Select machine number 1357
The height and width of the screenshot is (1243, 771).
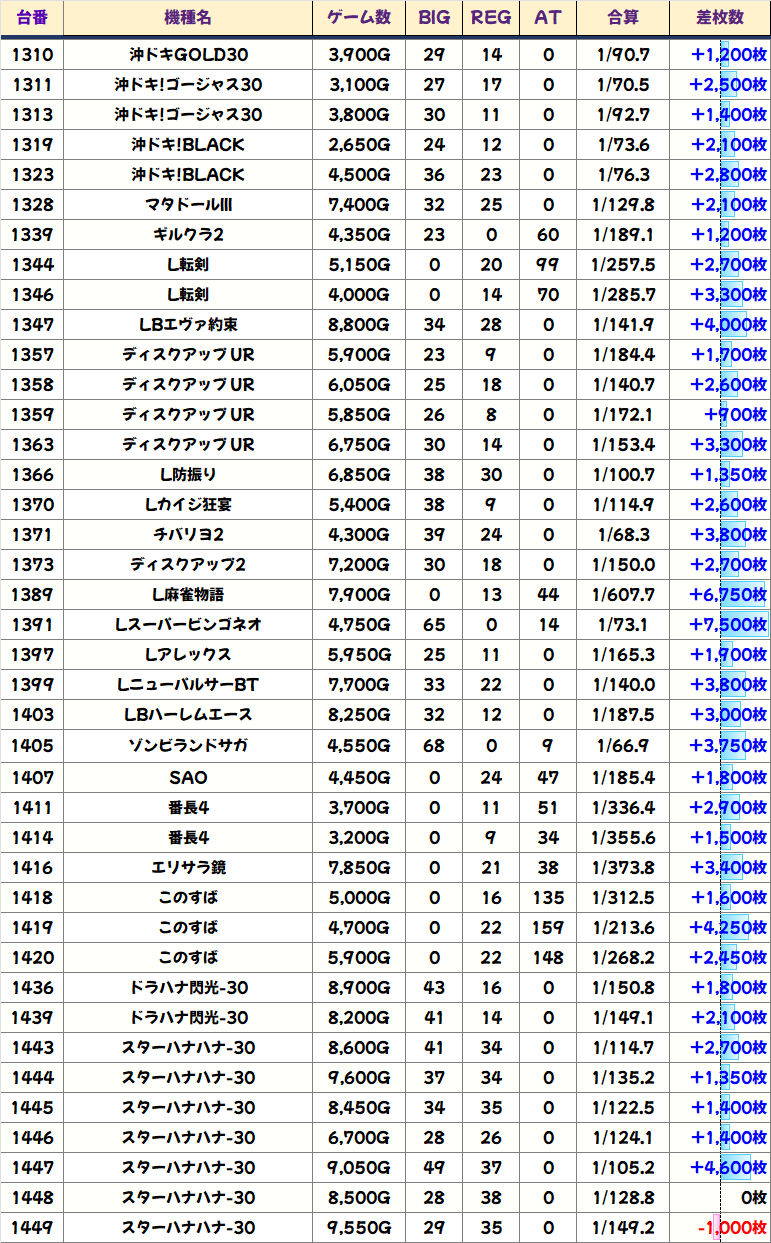pos(32,355)
